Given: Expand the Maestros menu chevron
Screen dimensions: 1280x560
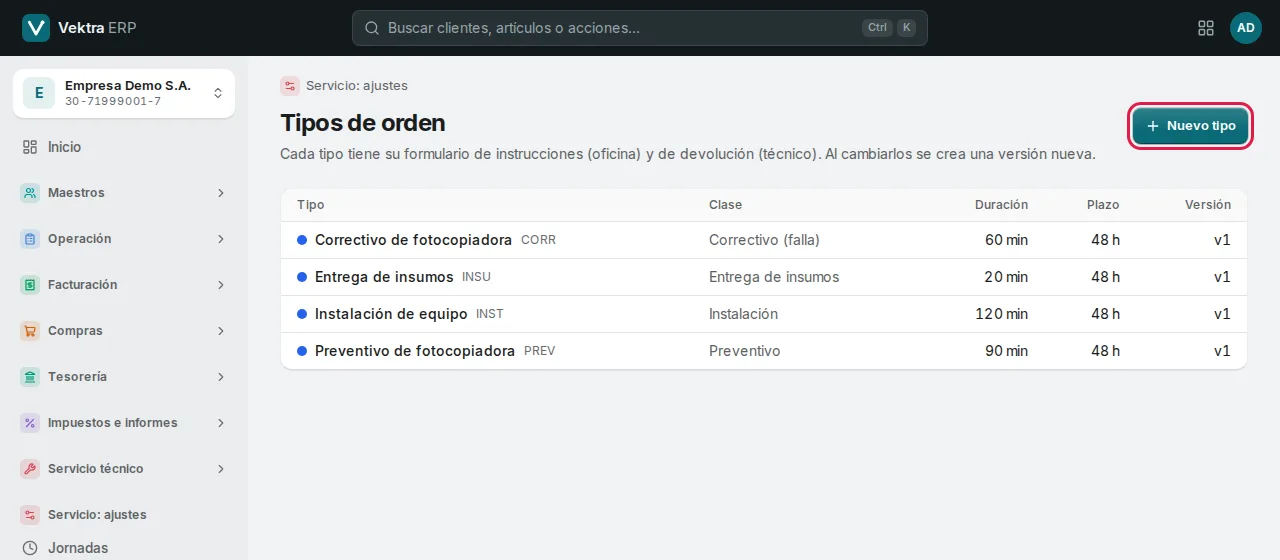Looking at the screenshot, I should click(221, 193).
